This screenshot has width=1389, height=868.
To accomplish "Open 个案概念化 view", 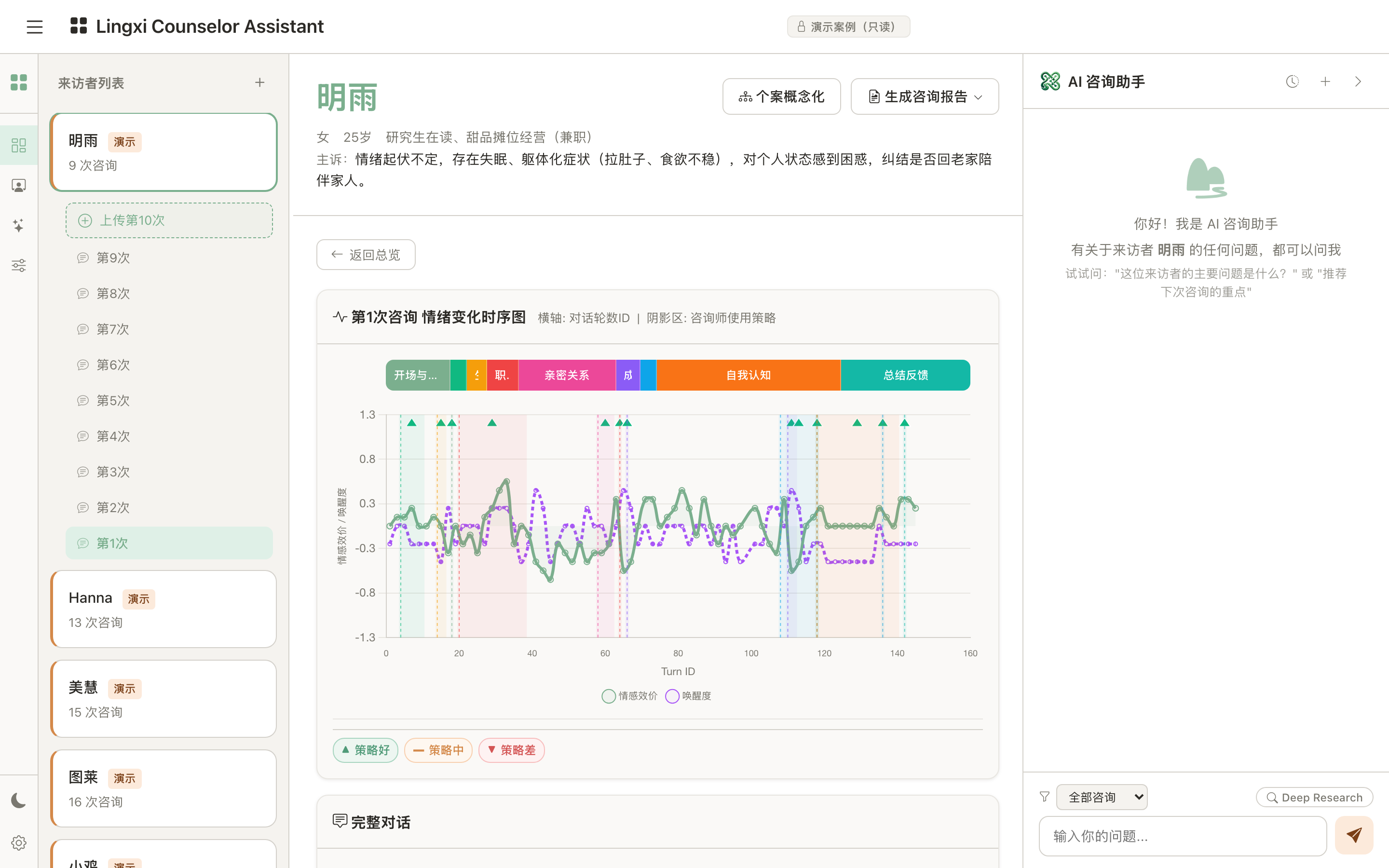I will (x=782, y=96).
